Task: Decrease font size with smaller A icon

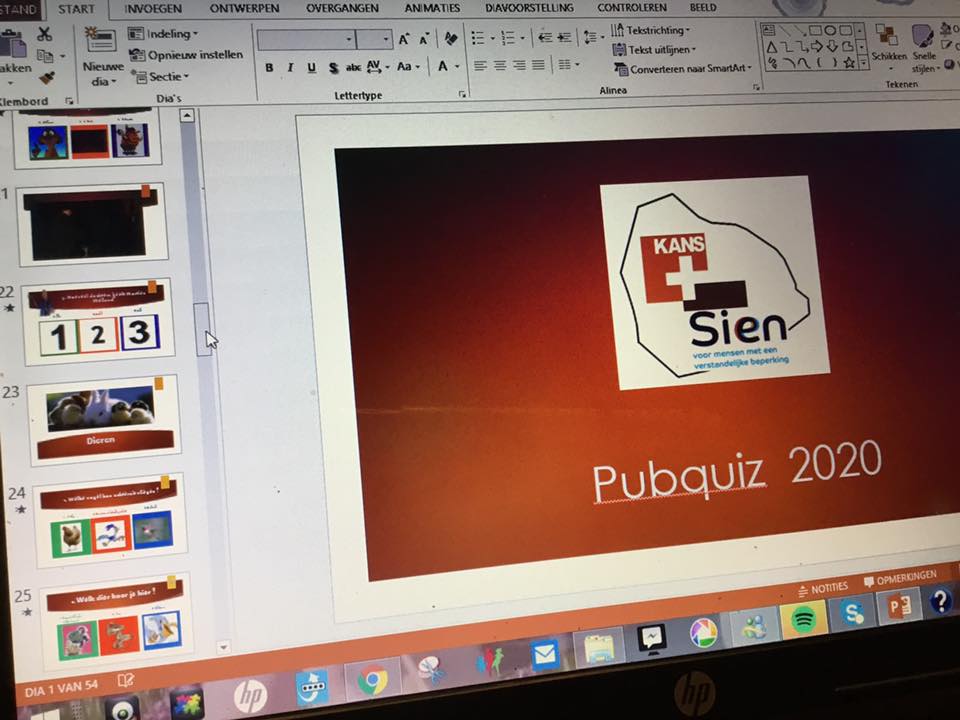Action: [424, 40]
